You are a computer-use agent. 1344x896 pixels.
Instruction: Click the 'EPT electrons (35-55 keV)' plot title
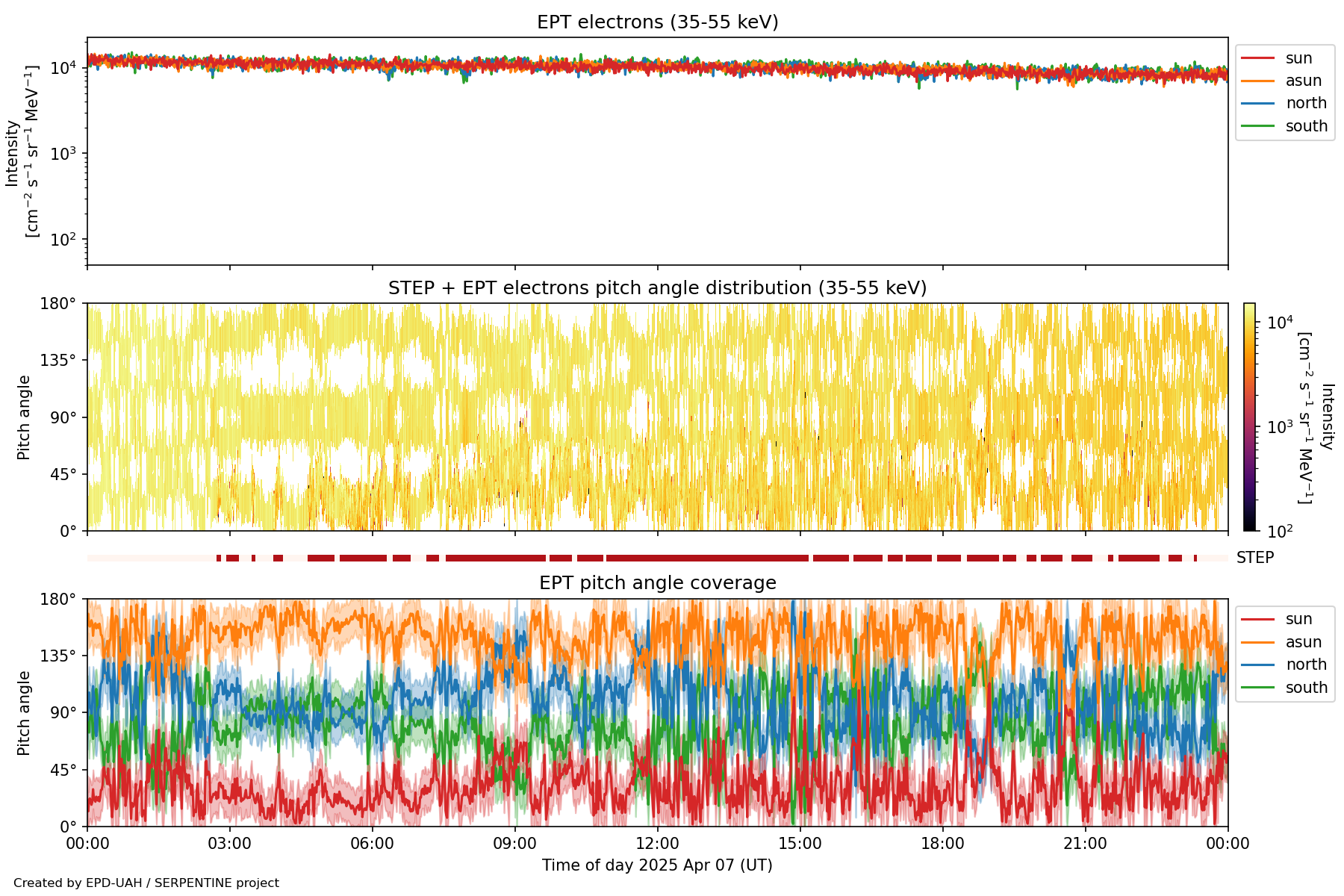[x=657, y=22]
